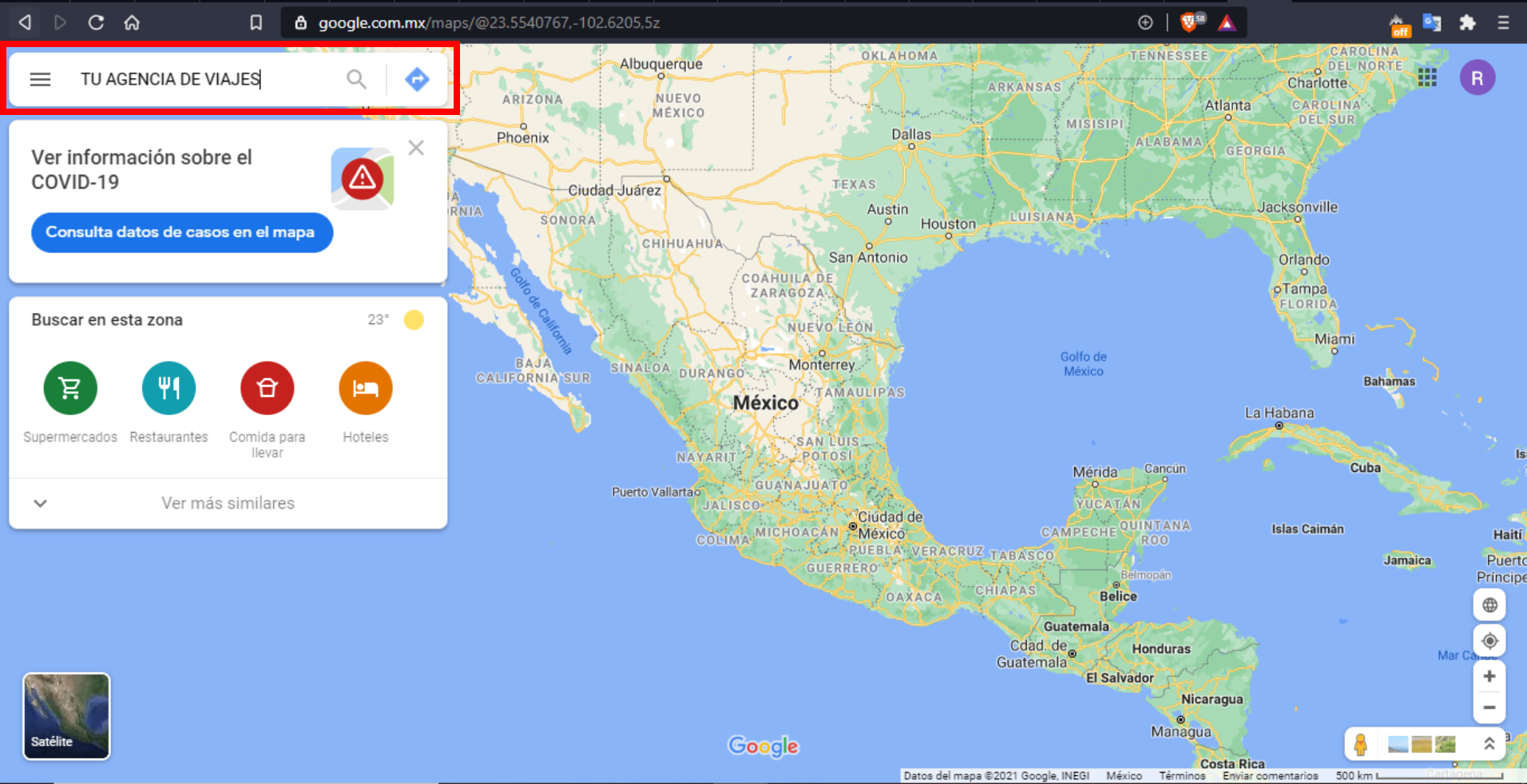Switch to Satélite map view thumbnail
Viewport: 1527px width, 784px height.
click(66, 716)
